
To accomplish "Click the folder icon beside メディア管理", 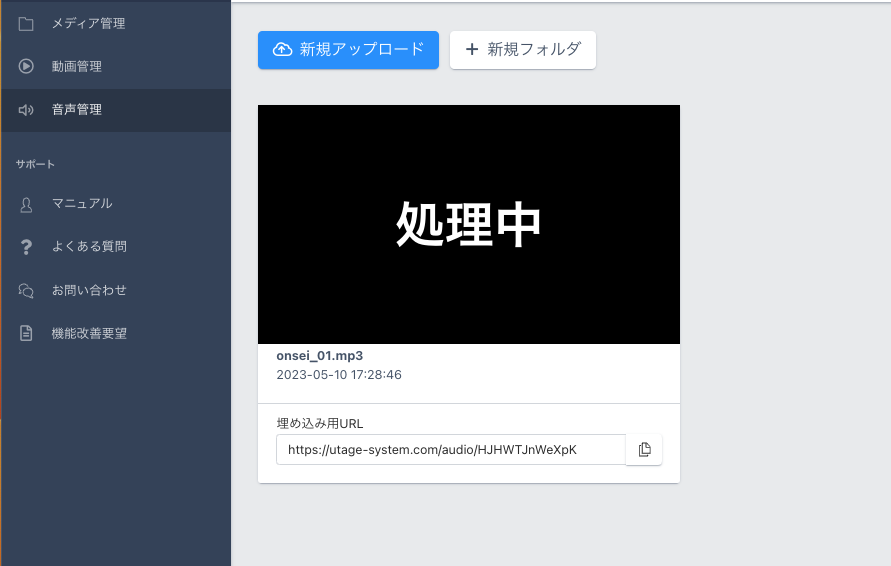I will point(26,23).
